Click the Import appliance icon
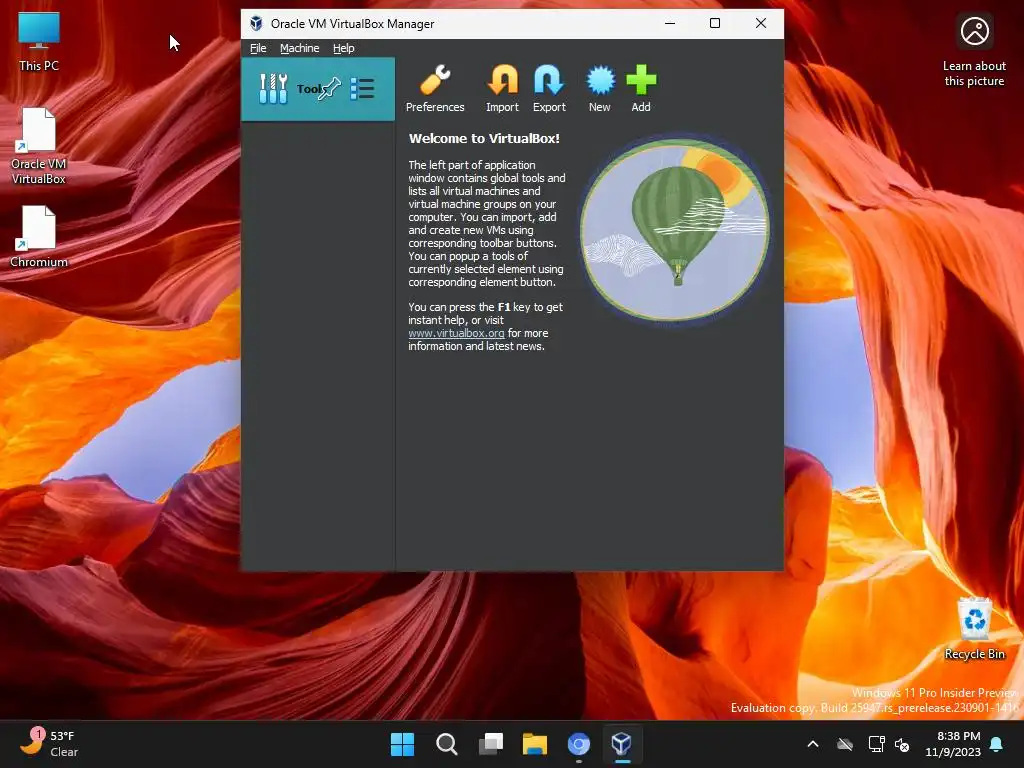 502,89
